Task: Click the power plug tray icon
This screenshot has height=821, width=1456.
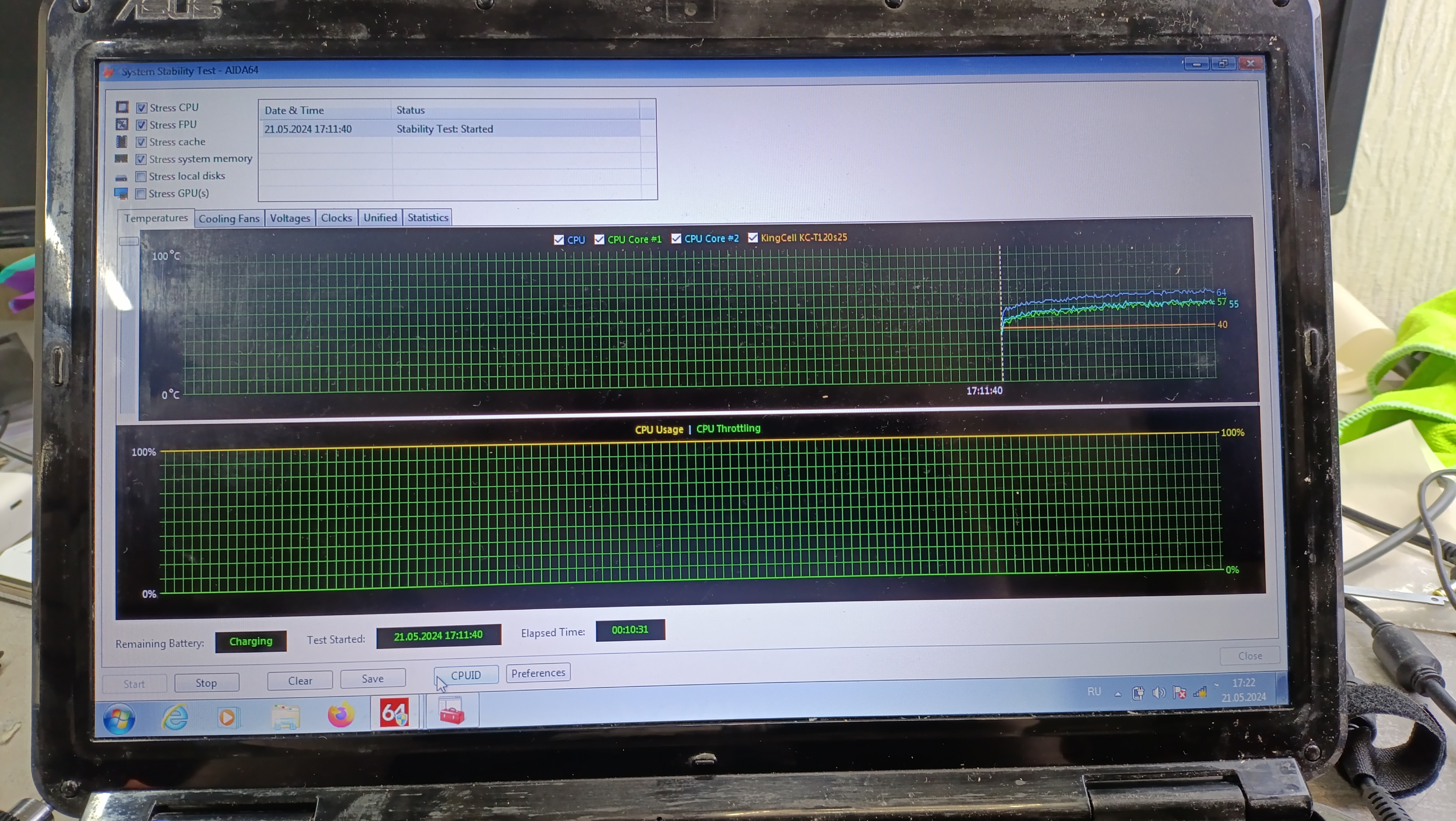Action: [x=1138, y=693]
